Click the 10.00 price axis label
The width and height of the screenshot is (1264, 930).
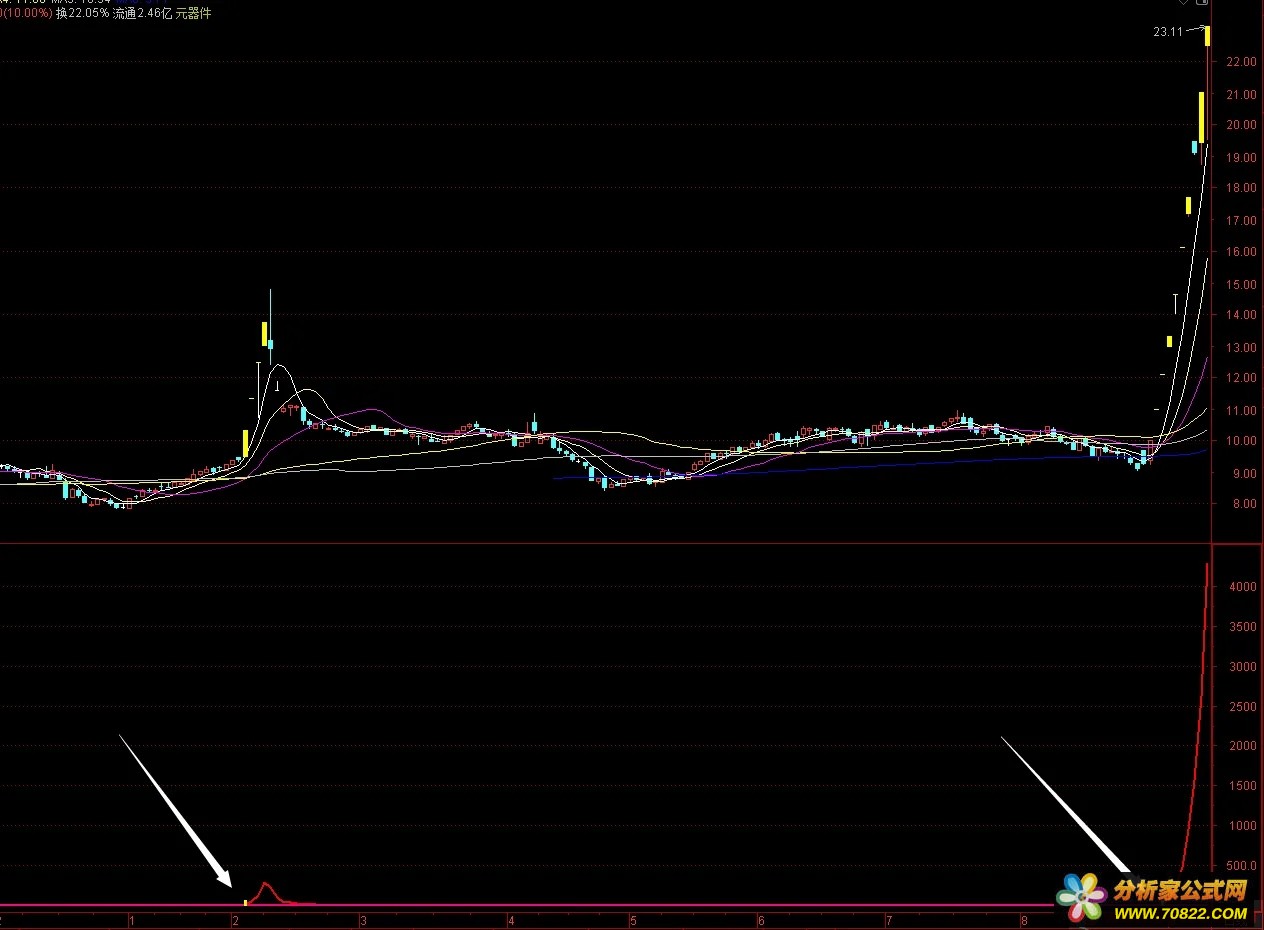(x=1241, y=441)
